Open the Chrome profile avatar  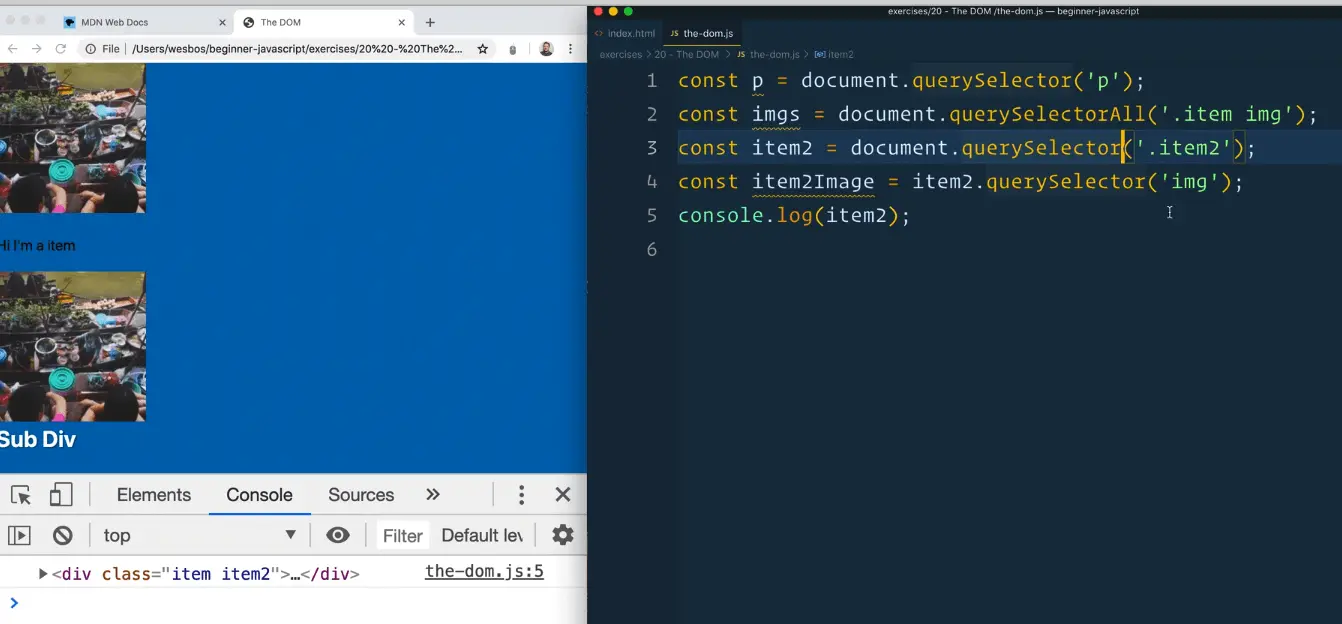[545, 48]
